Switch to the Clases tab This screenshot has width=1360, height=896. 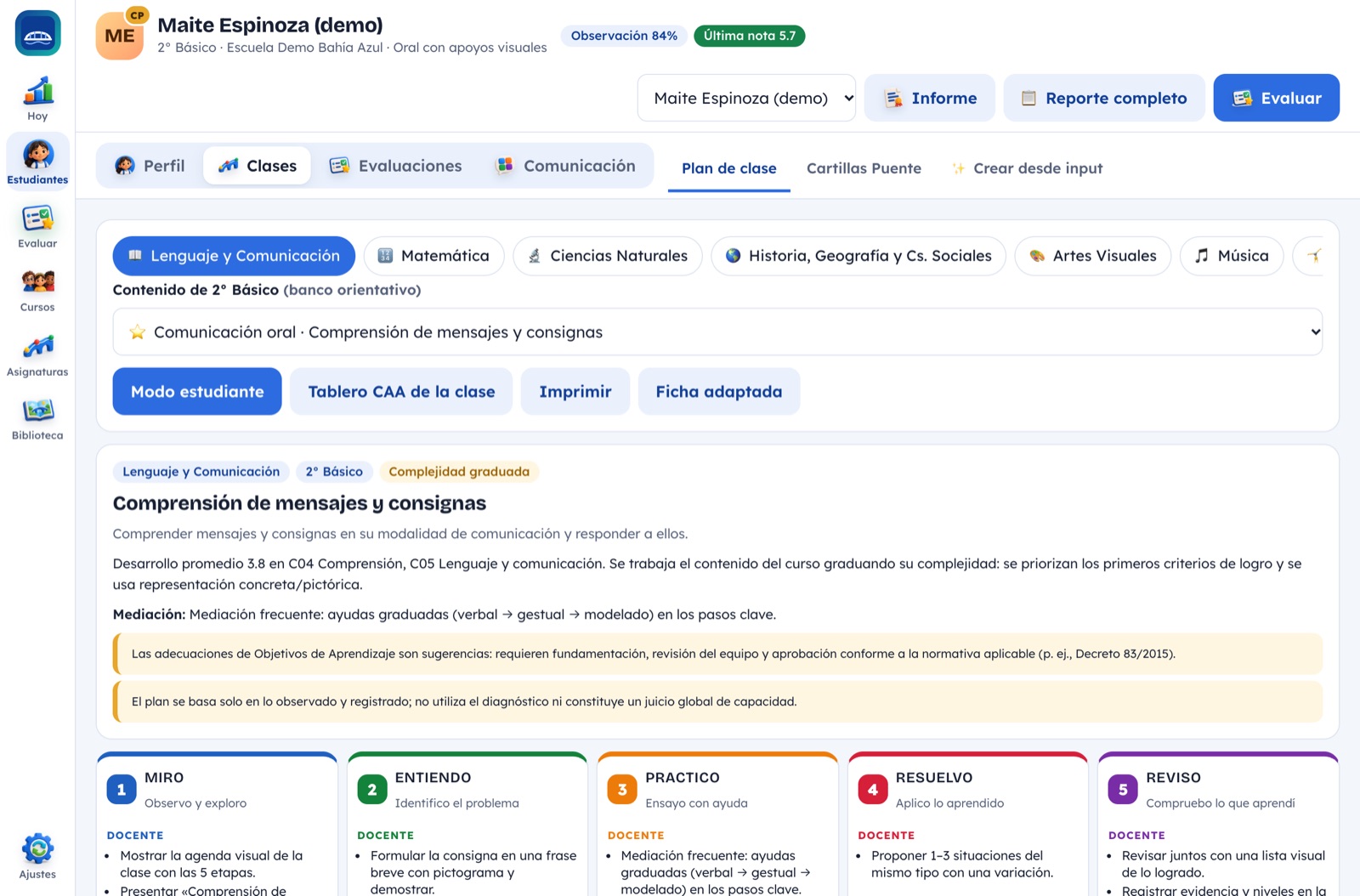[x=257, y=166]
